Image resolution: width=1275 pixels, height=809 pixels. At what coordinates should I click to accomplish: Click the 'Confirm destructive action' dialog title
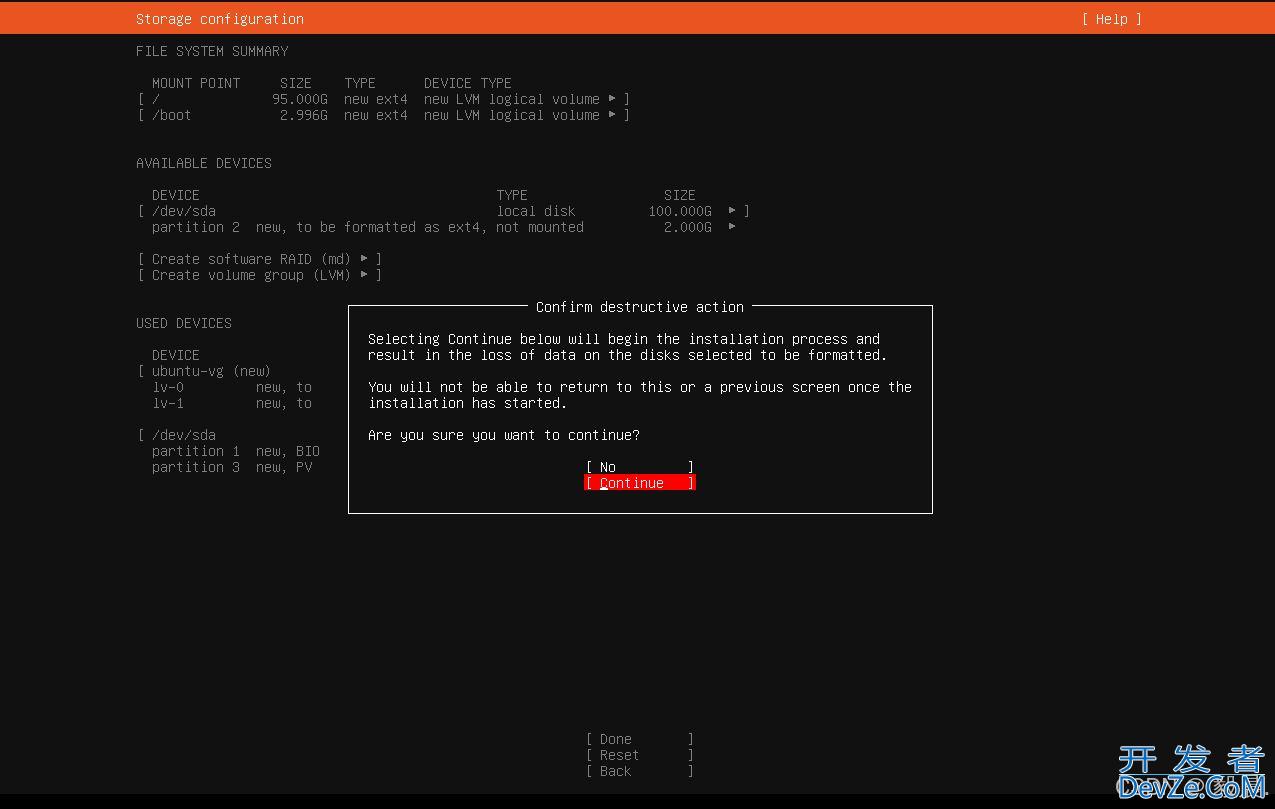pyautogui.click(x=640, y=307)
